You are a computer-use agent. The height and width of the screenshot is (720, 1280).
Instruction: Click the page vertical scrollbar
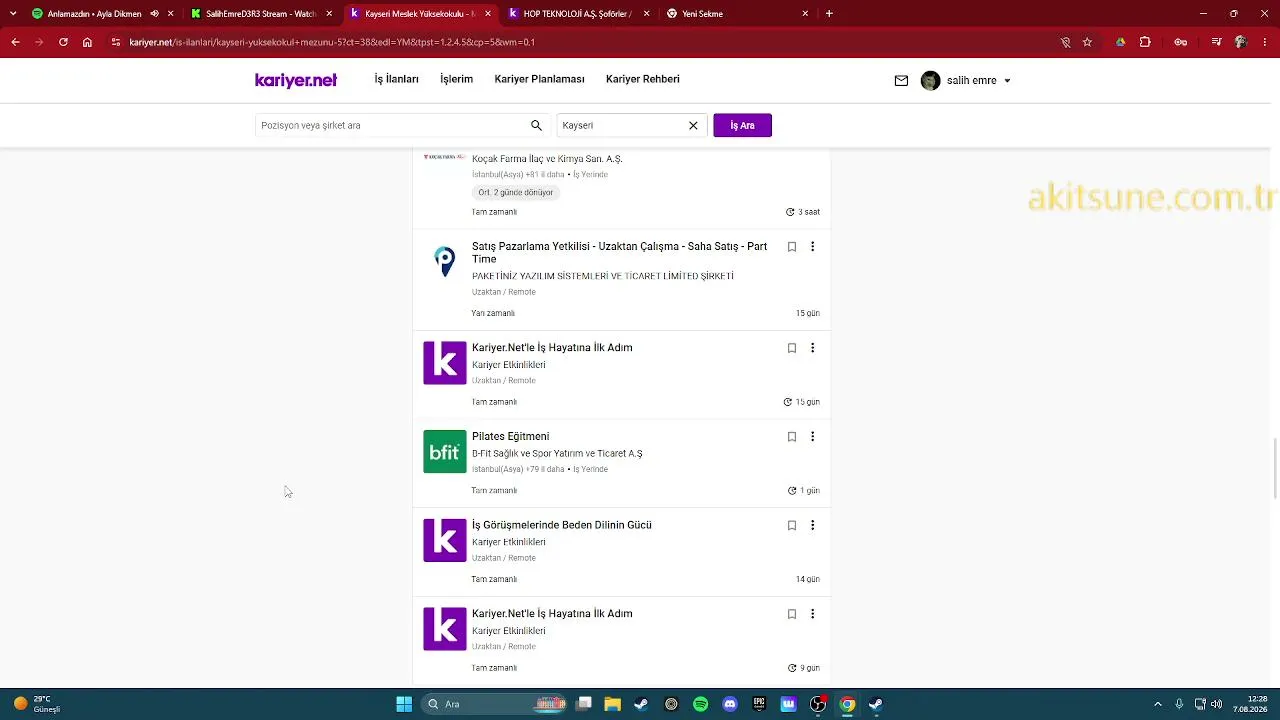pos(1274,470)
